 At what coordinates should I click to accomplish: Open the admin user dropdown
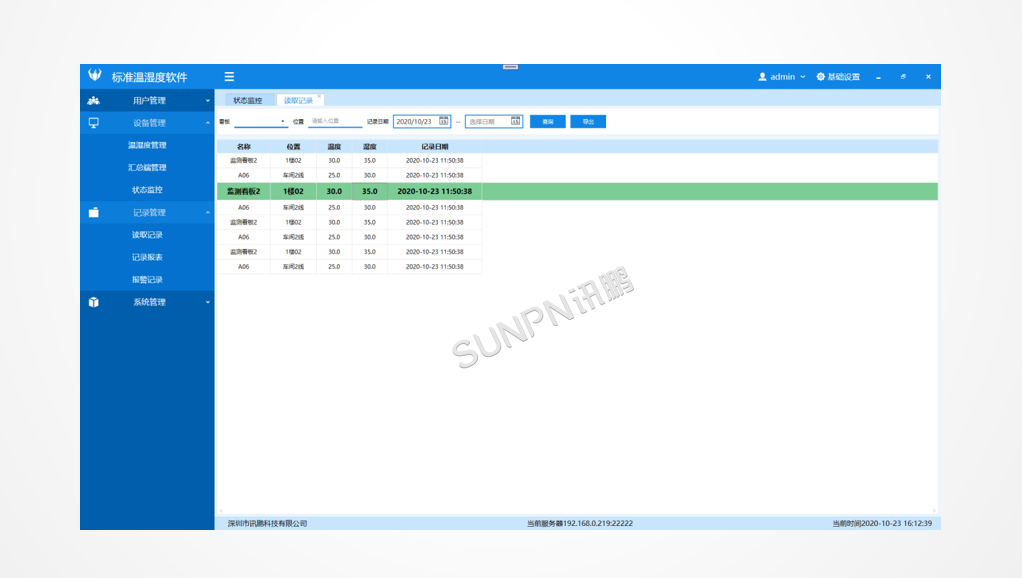[782, 77]
